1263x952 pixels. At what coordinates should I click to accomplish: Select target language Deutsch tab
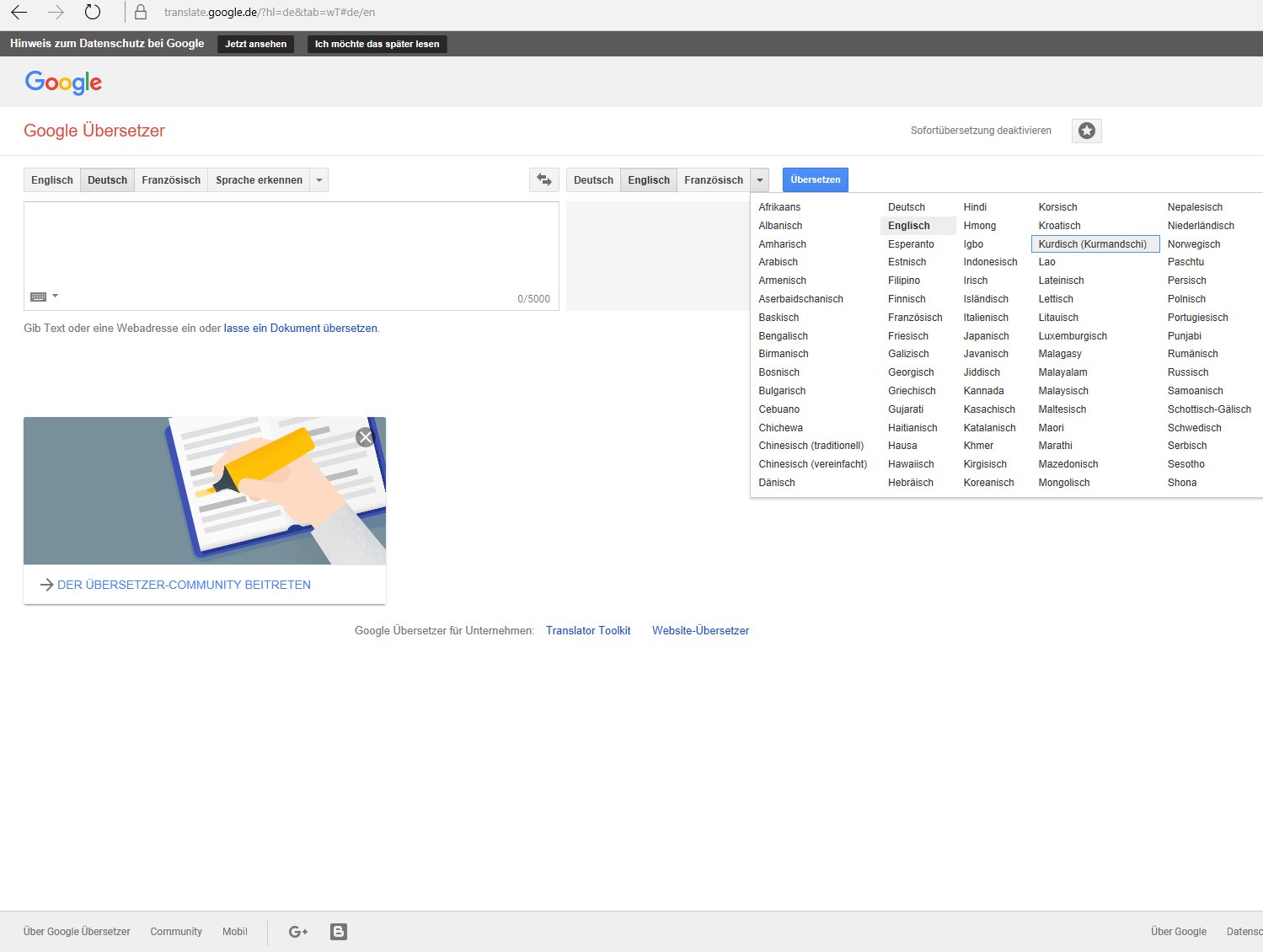(x=593, y=180)
